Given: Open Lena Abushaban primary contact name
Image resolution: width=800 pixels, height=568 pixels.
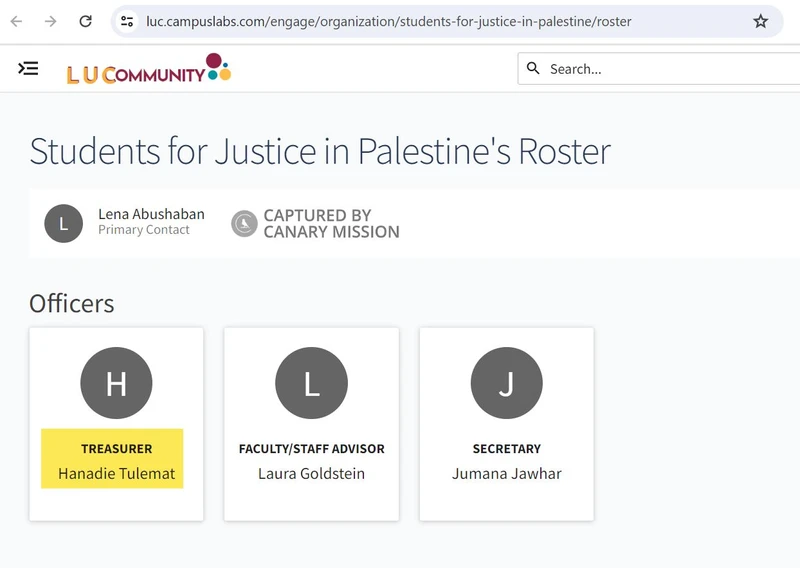Looking at the screenshot, I should (x=151, y=214).
